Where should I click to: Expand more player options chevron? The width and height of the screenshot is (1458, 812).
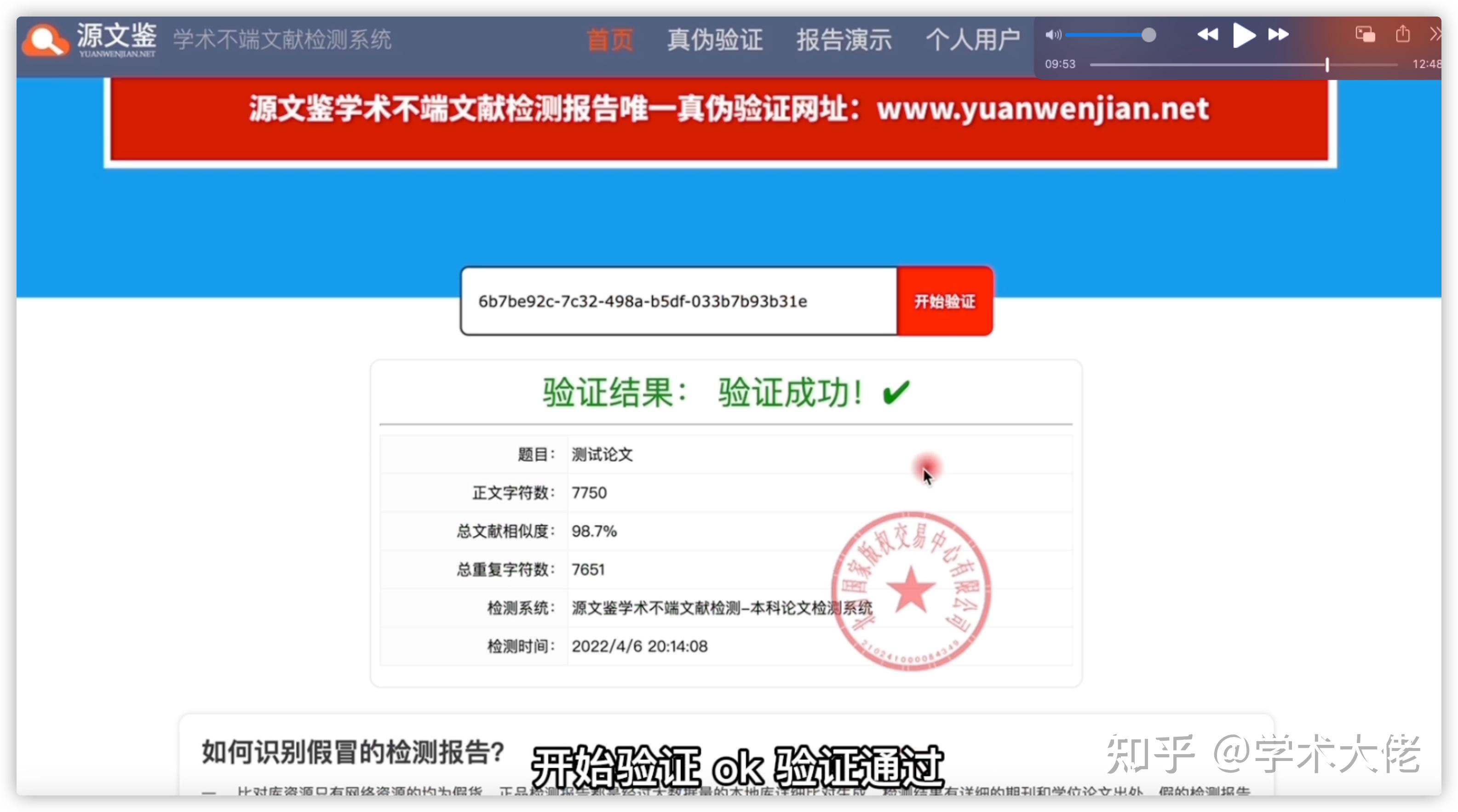tap(1435, 34)
